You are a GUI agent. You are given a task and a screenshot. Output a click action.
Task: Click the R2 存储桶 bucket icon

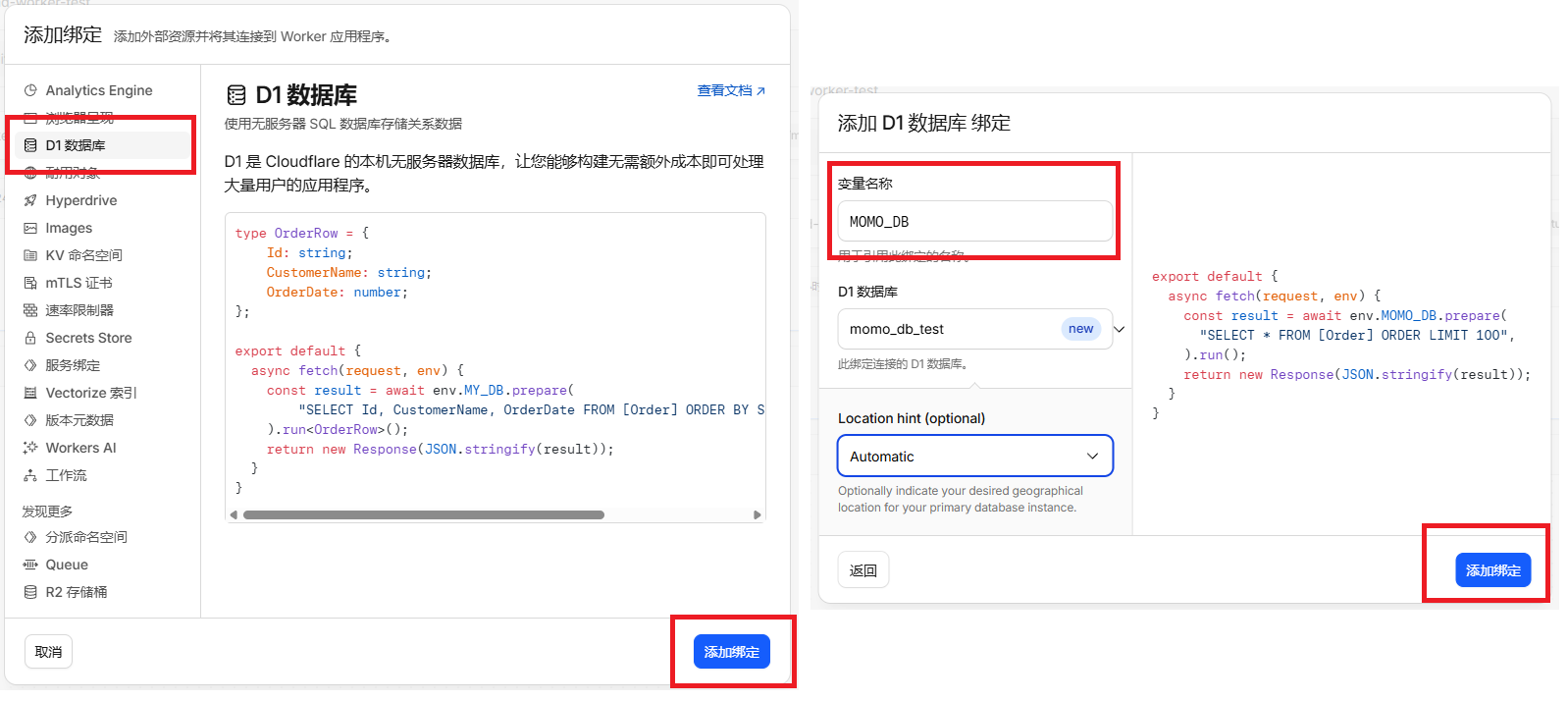[x=30, y=592]
